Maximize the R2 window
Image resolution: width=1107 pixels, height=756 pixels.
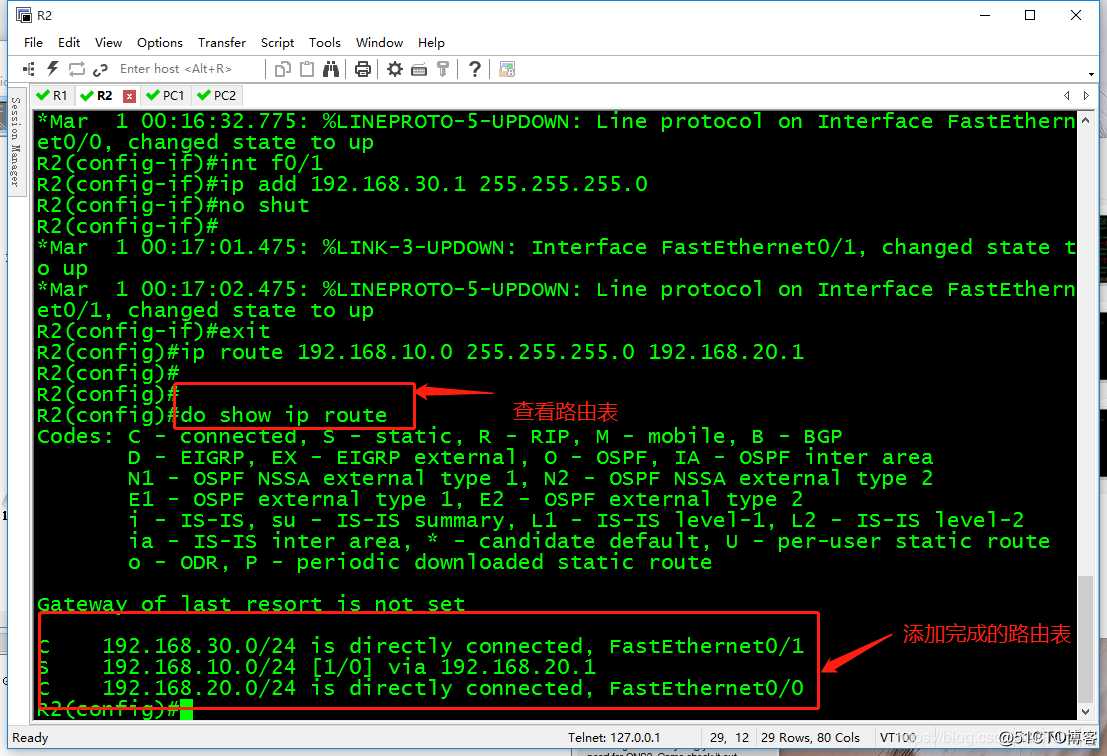coord(1030,16)
